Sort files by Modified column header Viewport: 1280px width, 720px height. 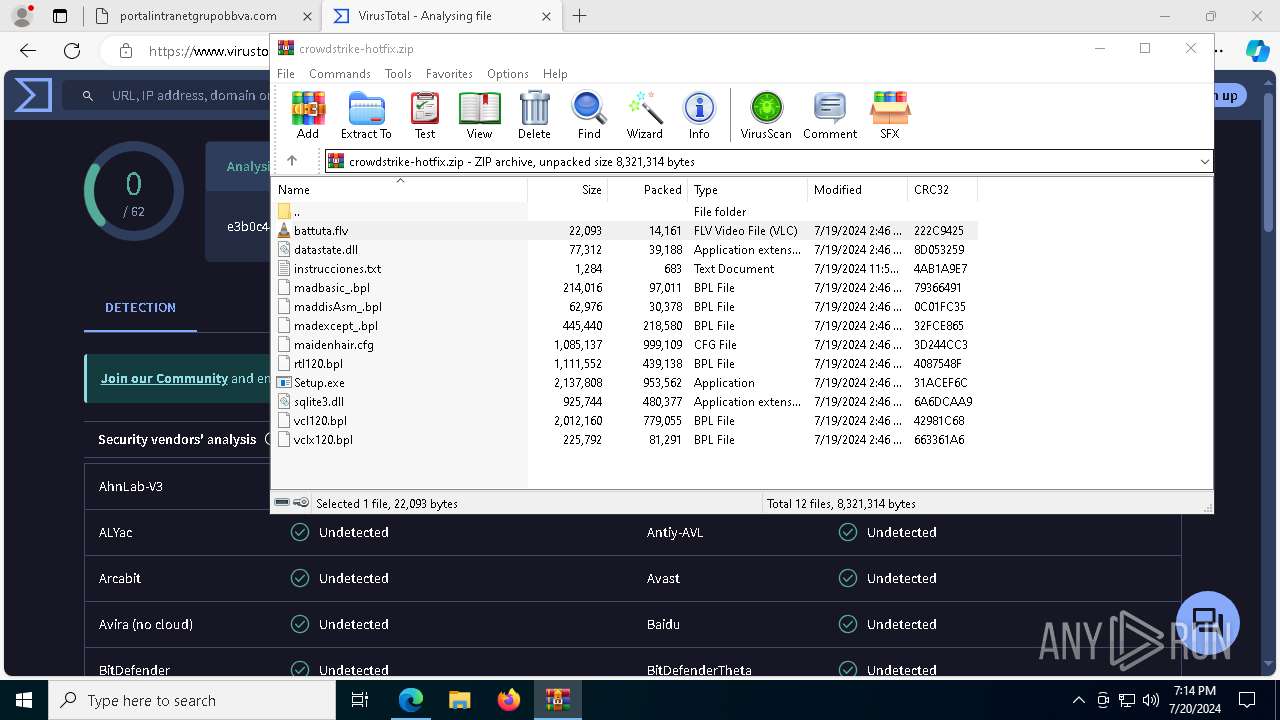tap(857, 189)
